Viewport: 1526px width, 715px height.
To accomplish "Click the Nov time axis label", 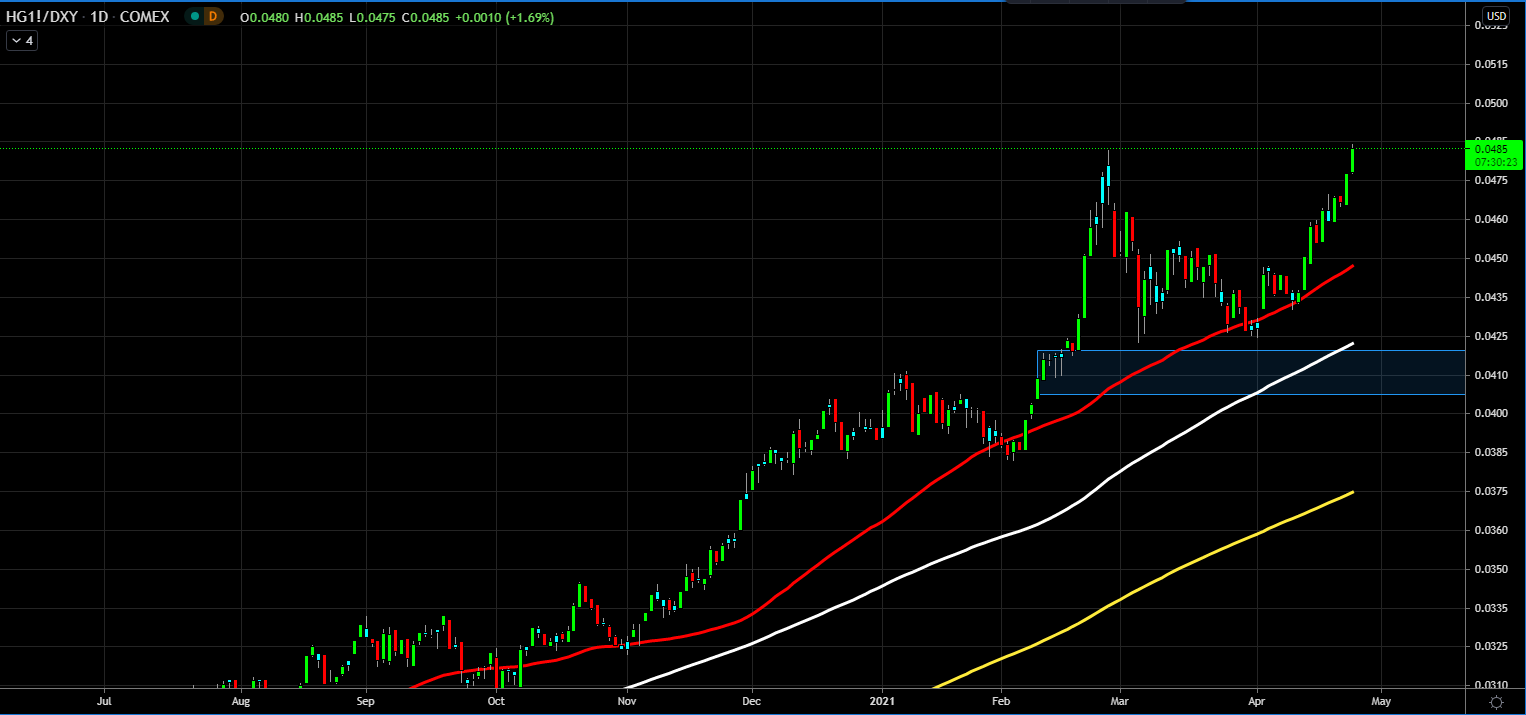I will pyautogui.click(x=627, y=702).
